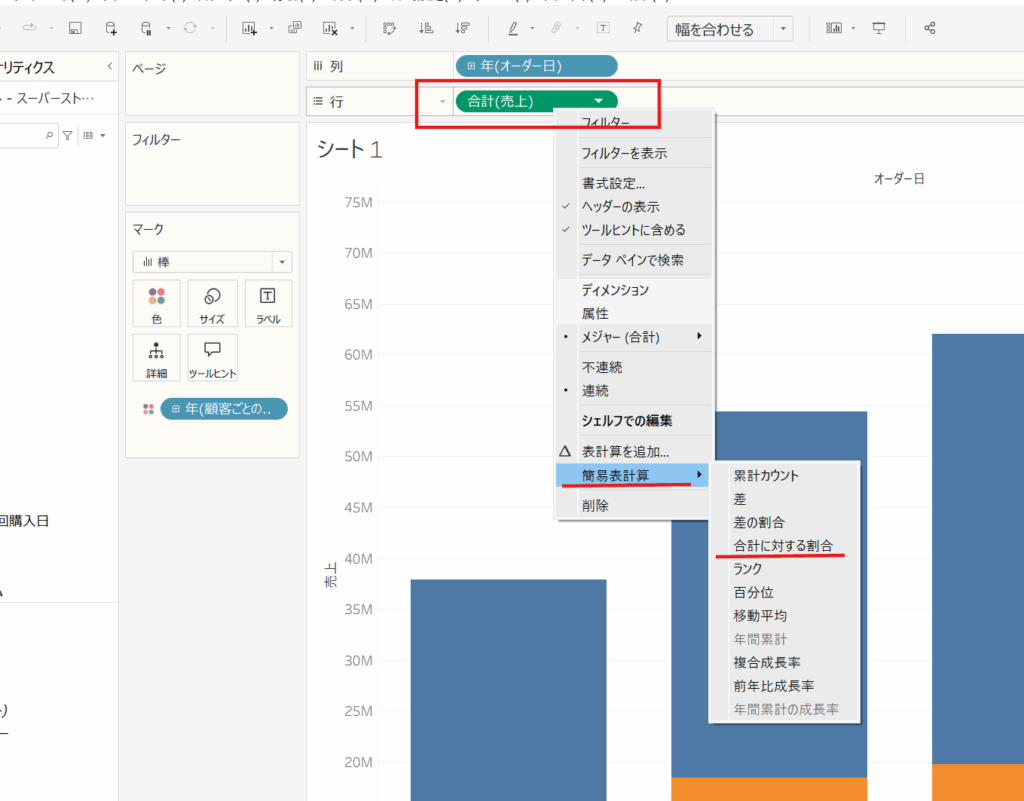Open the 色 (Color) marks card
The image size is (1024, 801).
[156, 304]
